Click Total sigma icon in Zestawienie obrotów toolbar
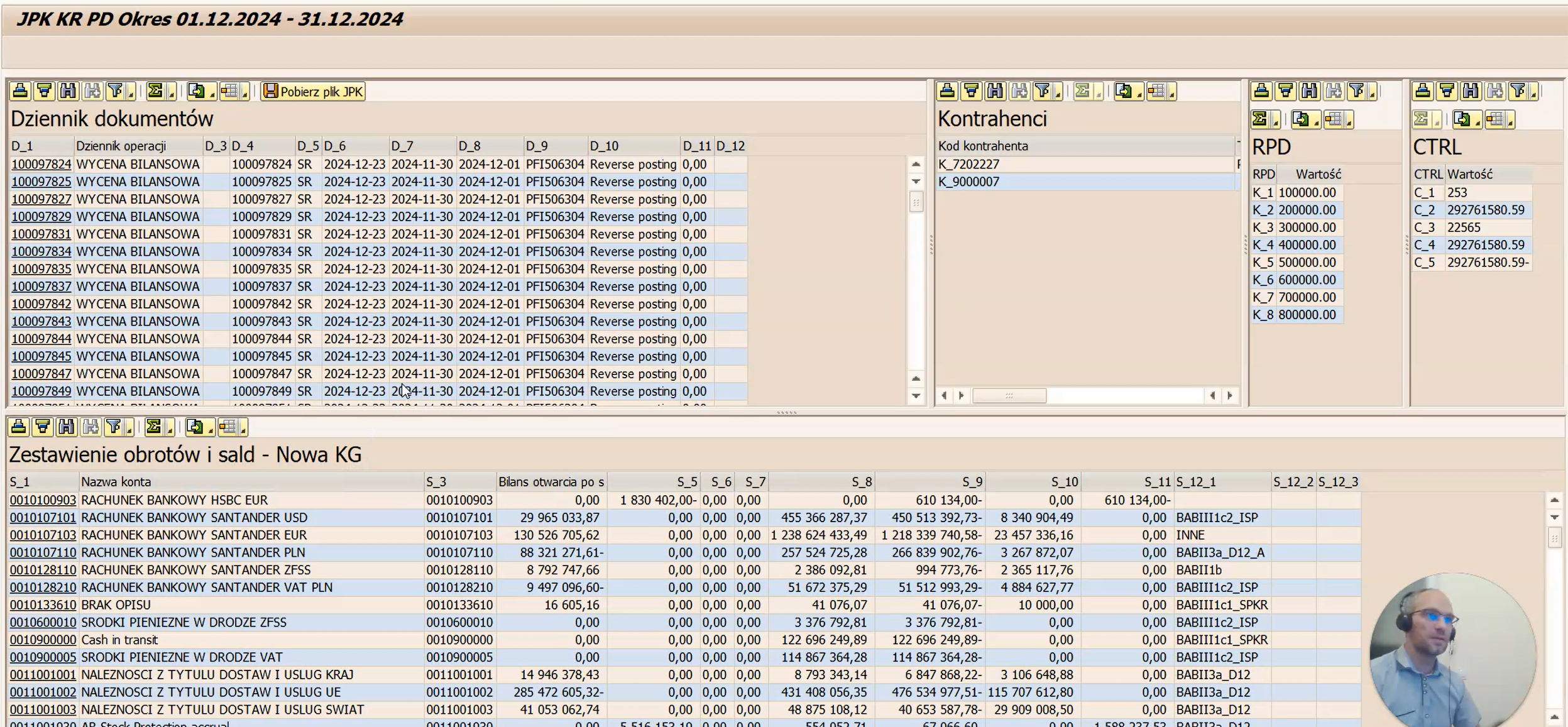The image size is (1568, 727). point(153,427)
